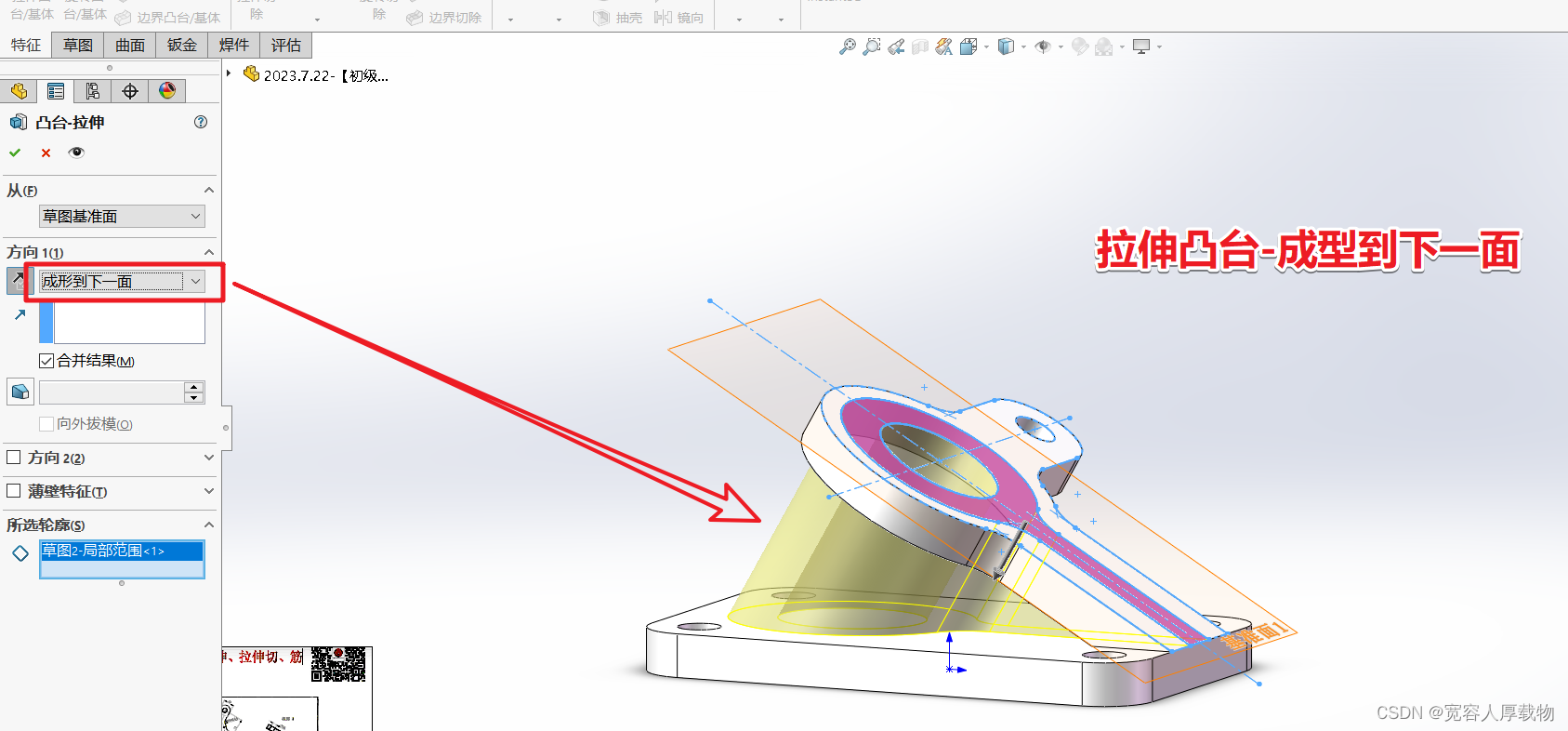Viewport: 1568px width, 731px height.
Task: Click the 抽壳 toolbar button
Action: 618,18
